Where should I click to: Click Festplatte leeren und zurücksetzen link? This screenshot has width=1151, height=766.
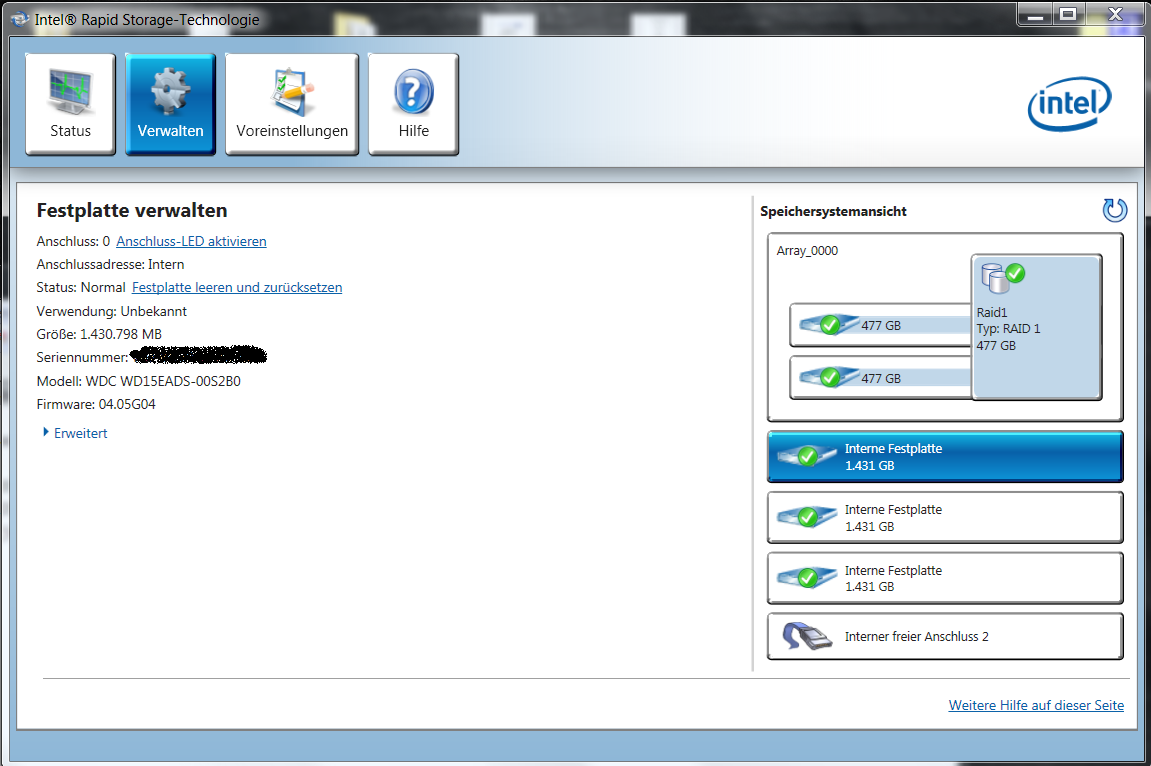point(236,288)
